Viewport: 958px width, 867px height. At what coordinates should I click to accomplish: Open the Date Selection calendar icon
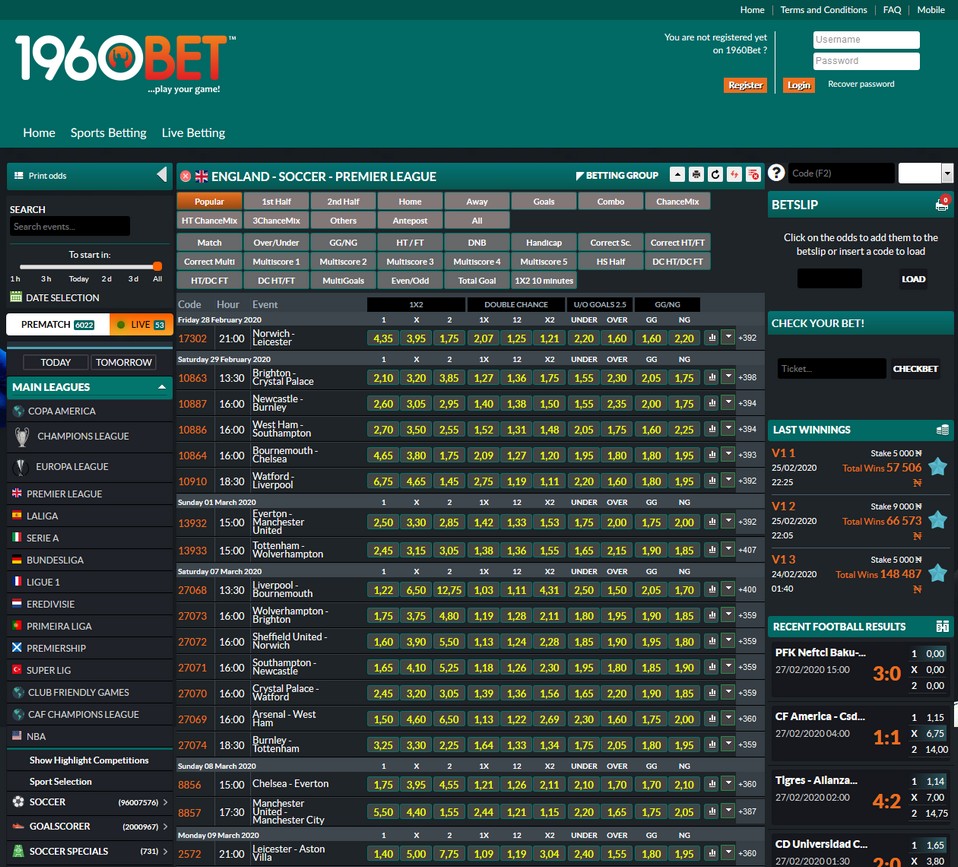[x=16, y=297]
